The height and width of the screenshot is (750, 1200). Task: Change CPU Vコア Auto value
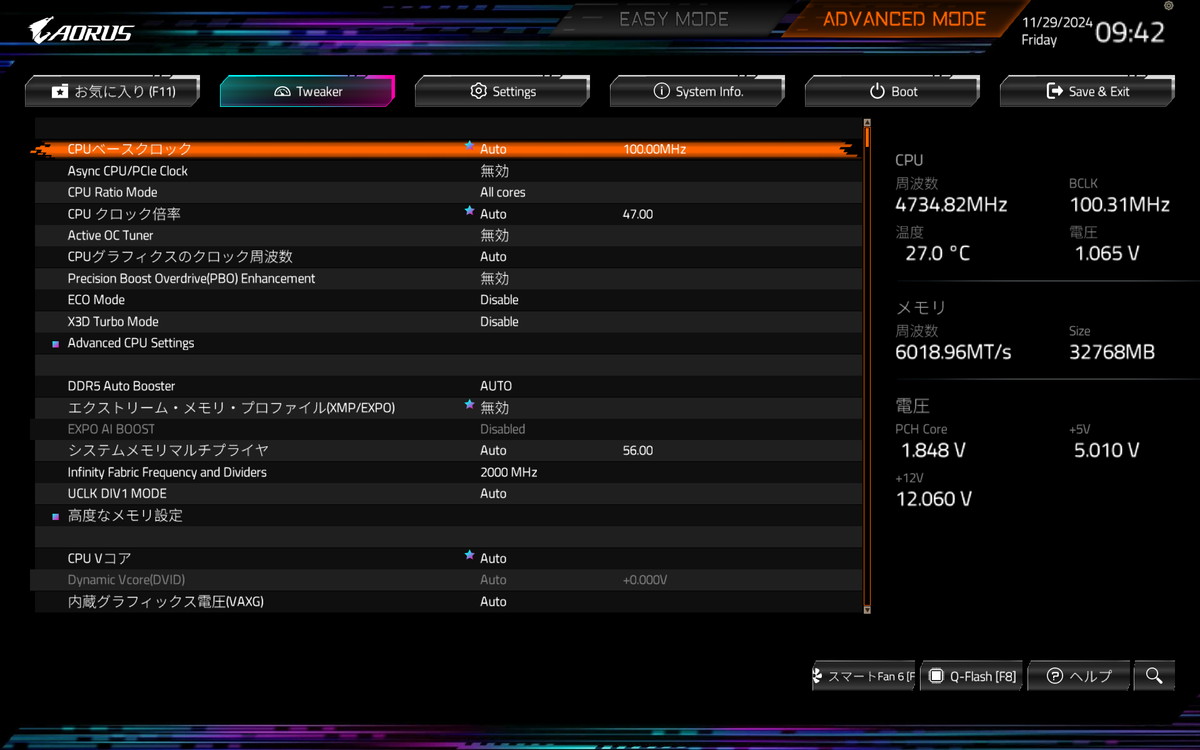click(x=493, y=558)
